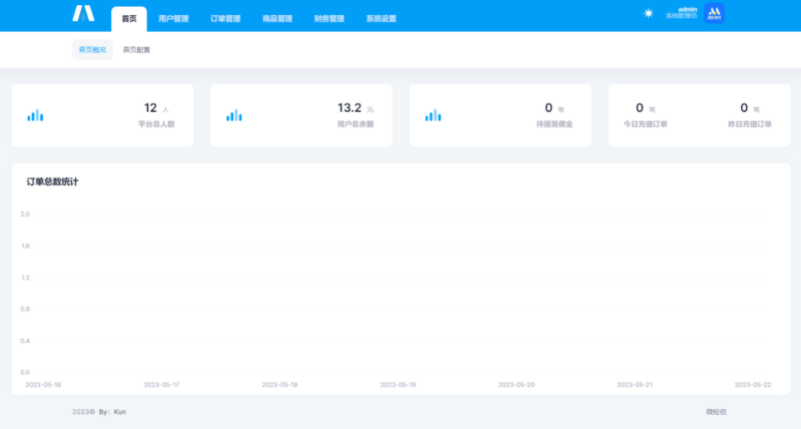Image resolution: width=801 pixels, height=429 pixels.
Task: Open the 系统设置 menu
Action: [381, 18]
